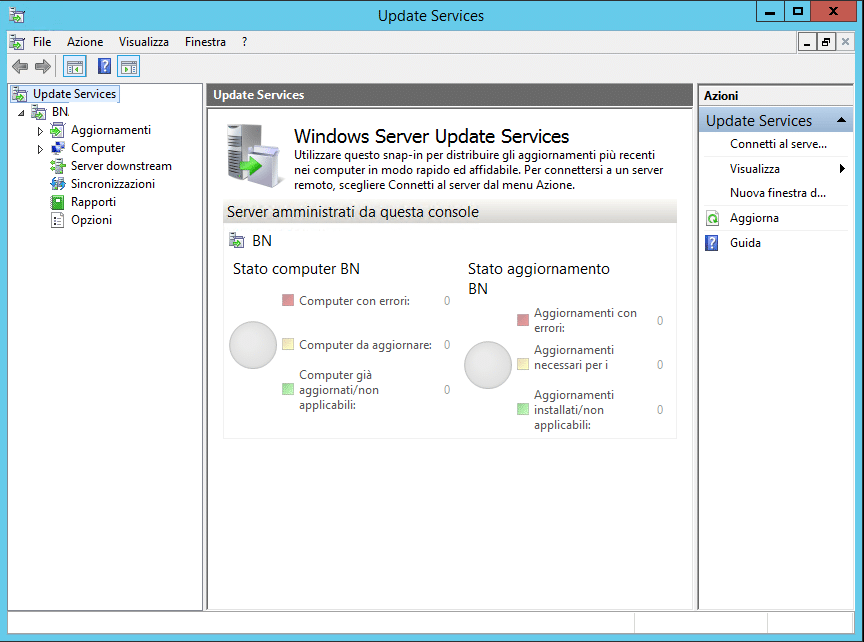Click the green Computer già aggiornati swatch
The width and height of the screenshot is (864, 642).
click(288, 389)
